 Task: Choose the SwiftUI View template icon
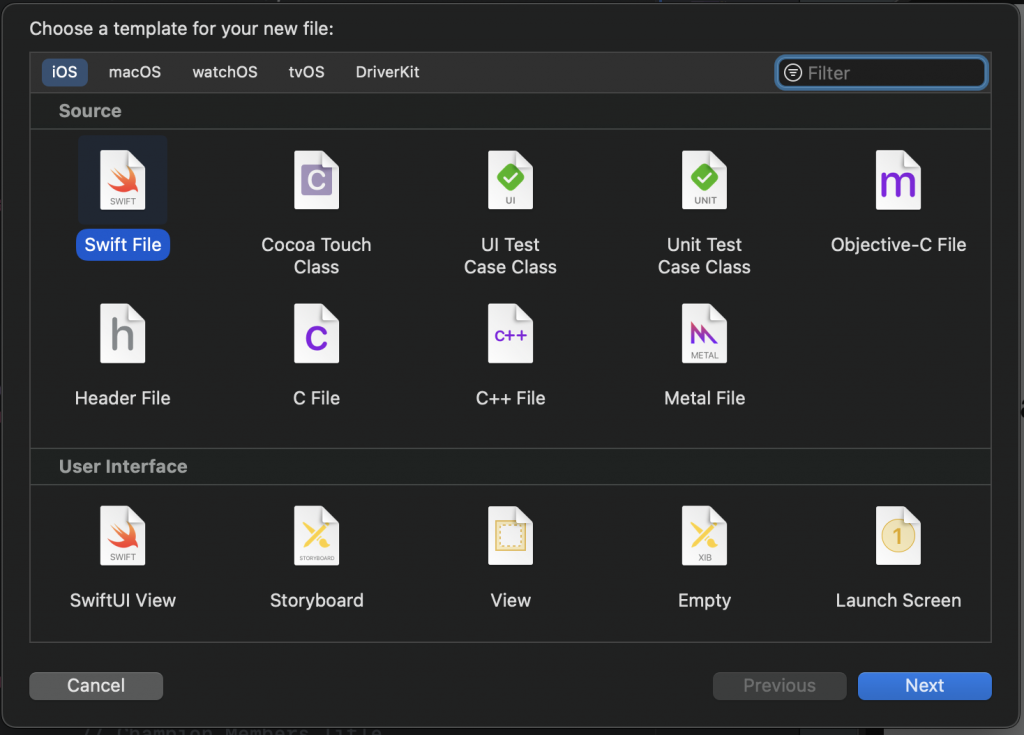tap(123, 536)
